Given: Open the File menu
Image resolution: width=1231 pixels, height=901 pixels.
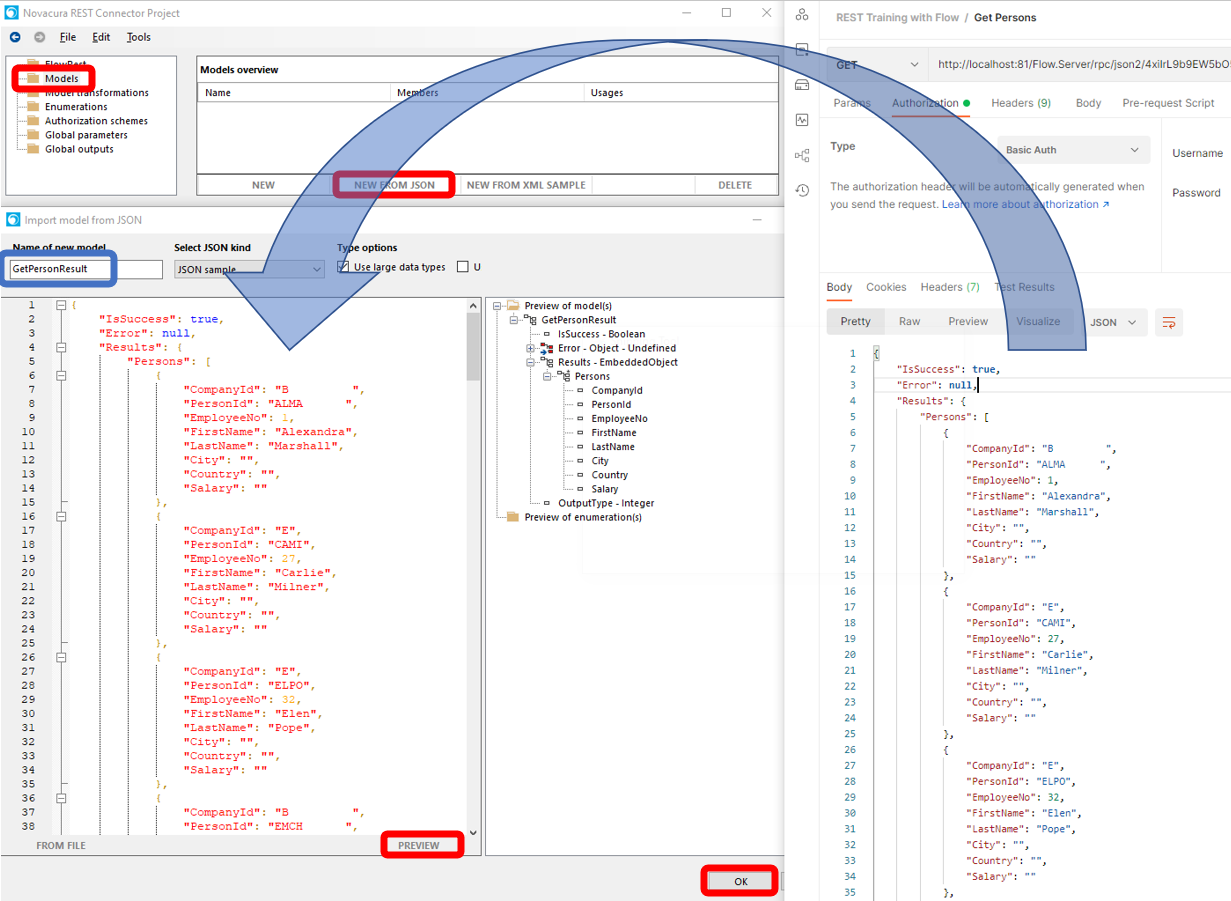Looking at the screenshot, I should 67,37.
